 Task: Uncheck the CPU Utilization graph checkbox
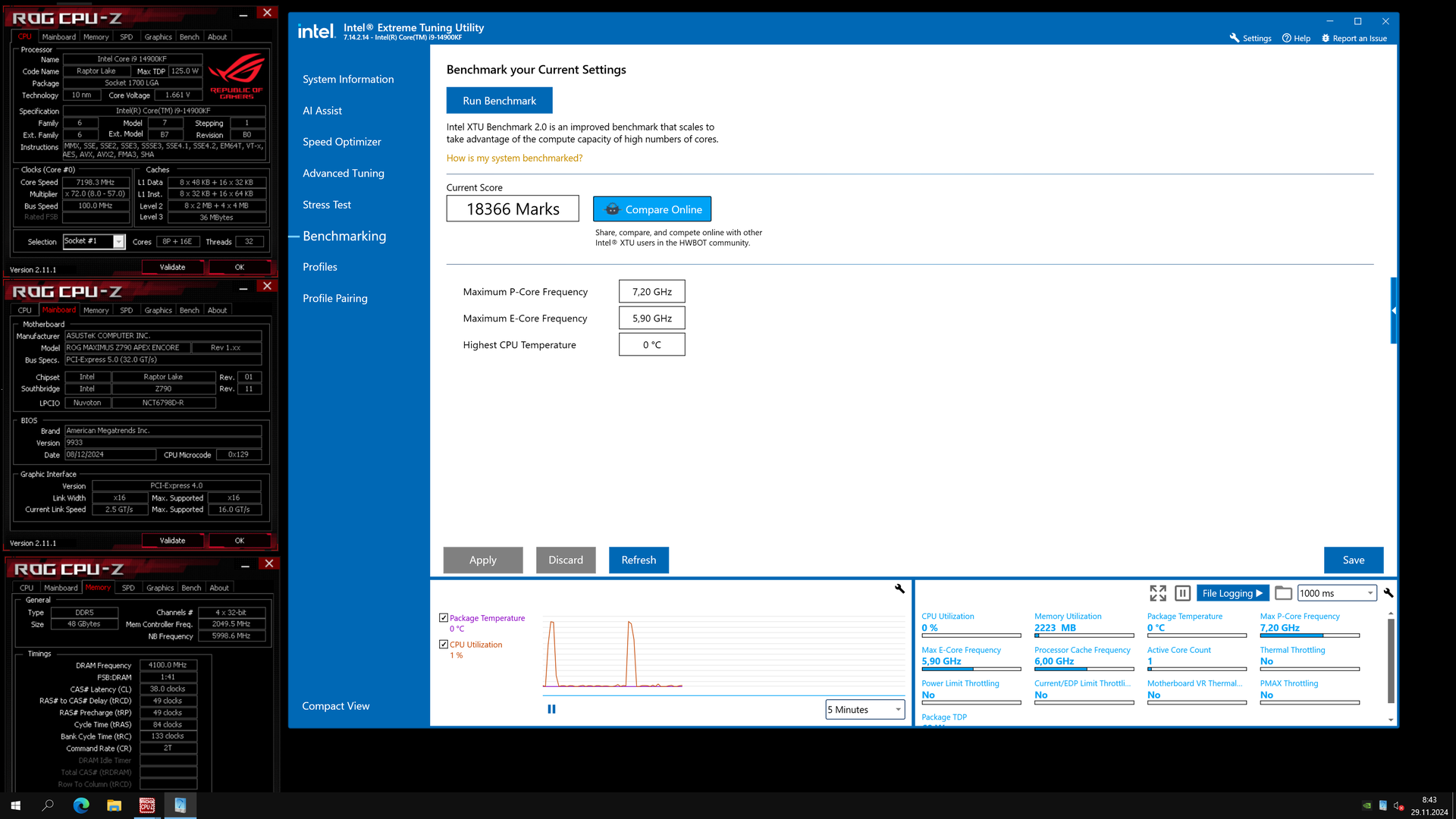pos(444,645)
